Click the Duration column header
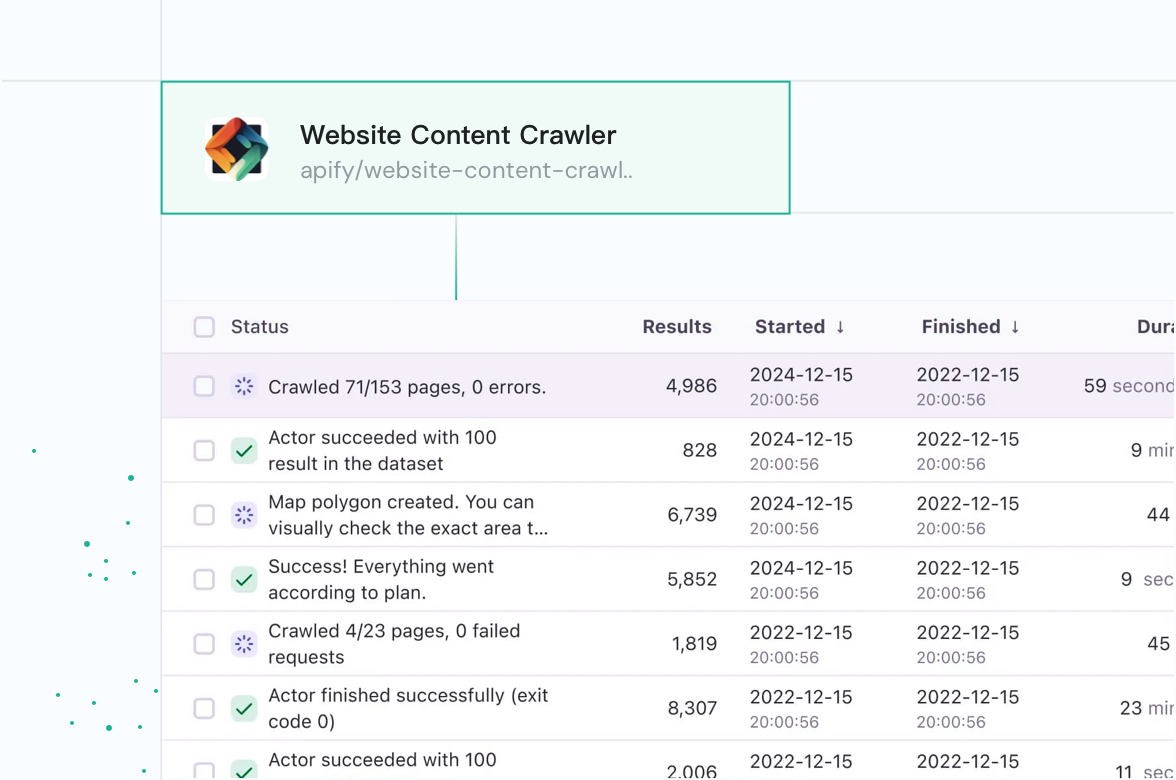 coord(1155,326)
